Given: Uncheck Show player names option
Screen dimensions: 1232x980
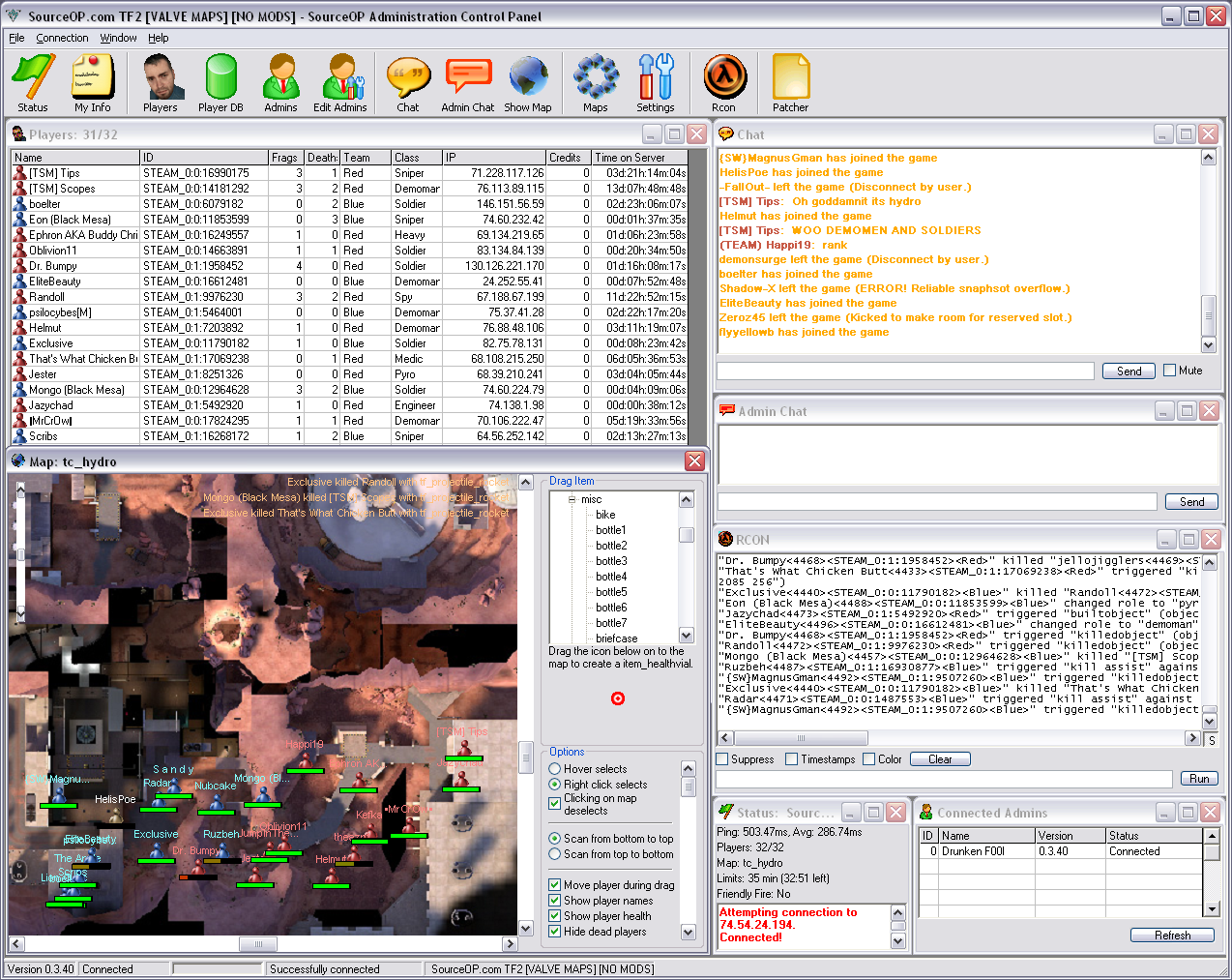Looking at the screenshot, I should (x=555, y=901).
